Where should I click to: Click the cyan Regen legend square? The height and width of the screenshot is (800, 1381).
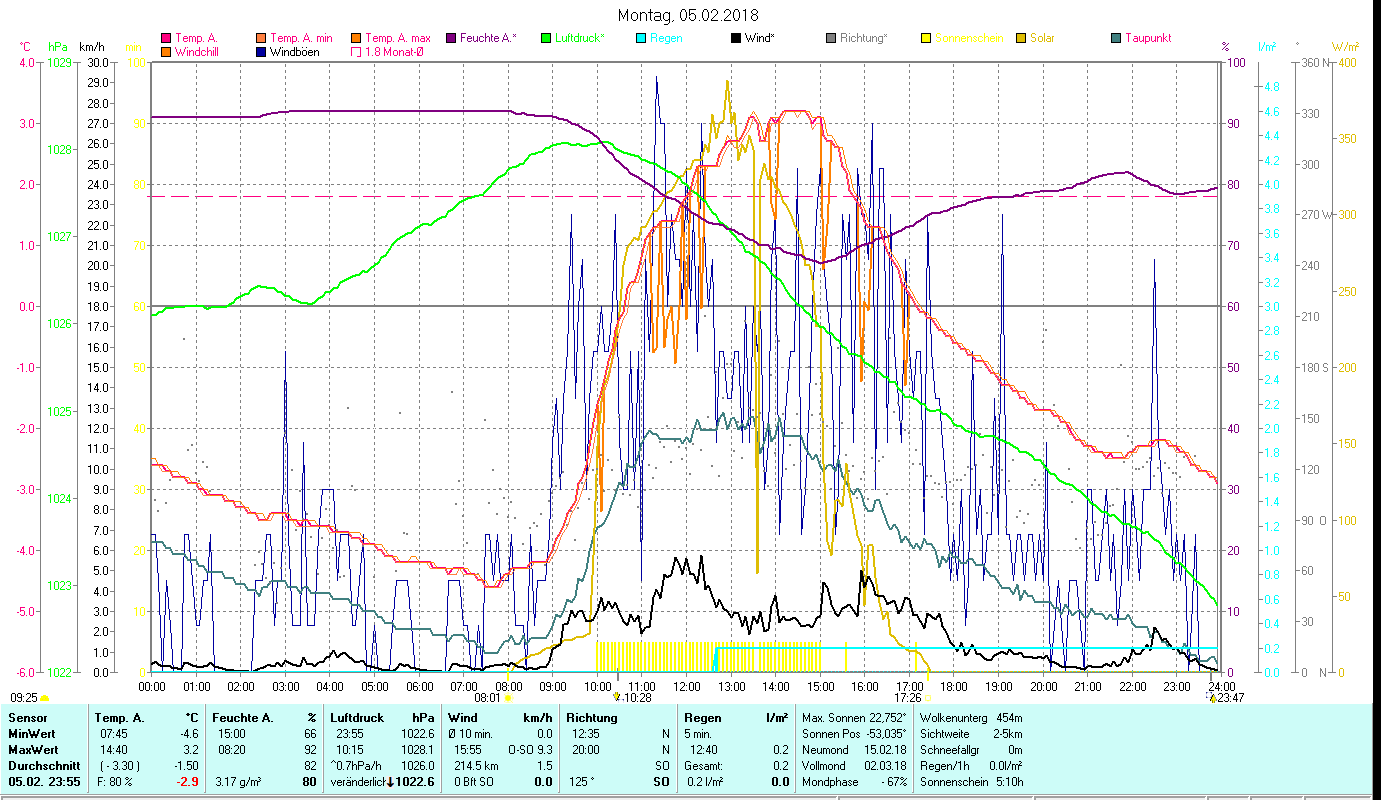pyautogui.click(x=640, y=39)
